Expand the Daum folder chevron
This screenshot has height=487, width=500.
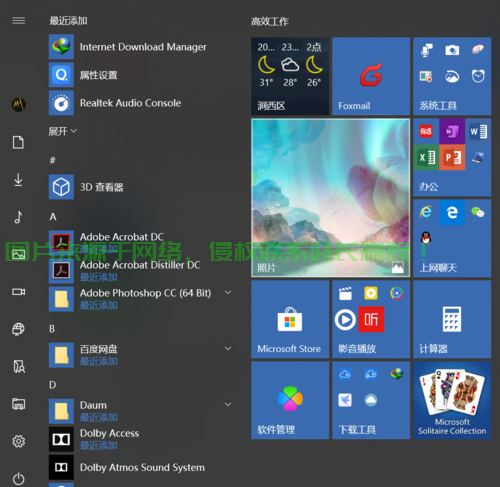tap(228, 405)
